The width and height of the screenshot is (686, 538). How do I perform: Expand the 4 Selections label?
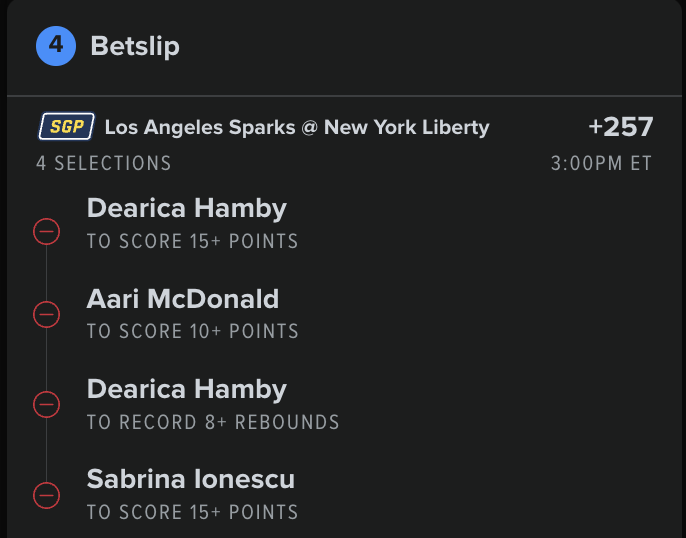point(104,163)
